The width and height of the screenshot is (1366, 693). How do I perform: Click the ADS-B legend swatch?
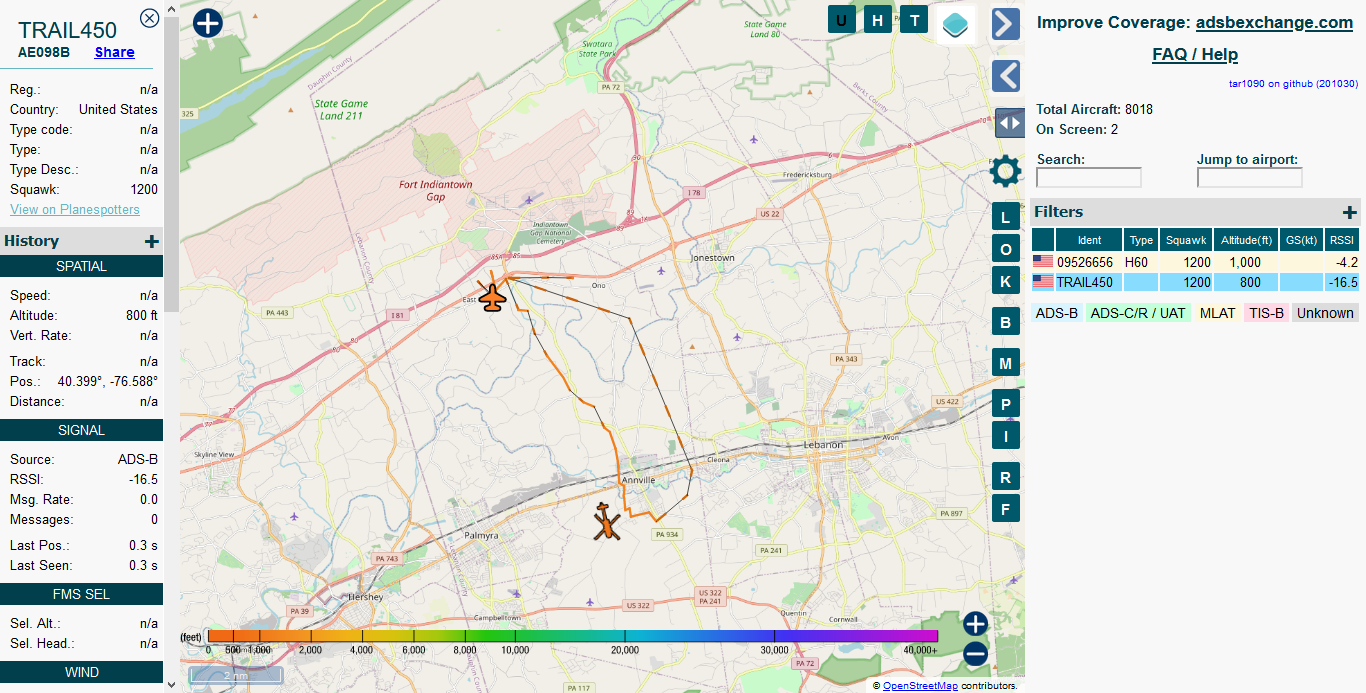[1057, 313]
